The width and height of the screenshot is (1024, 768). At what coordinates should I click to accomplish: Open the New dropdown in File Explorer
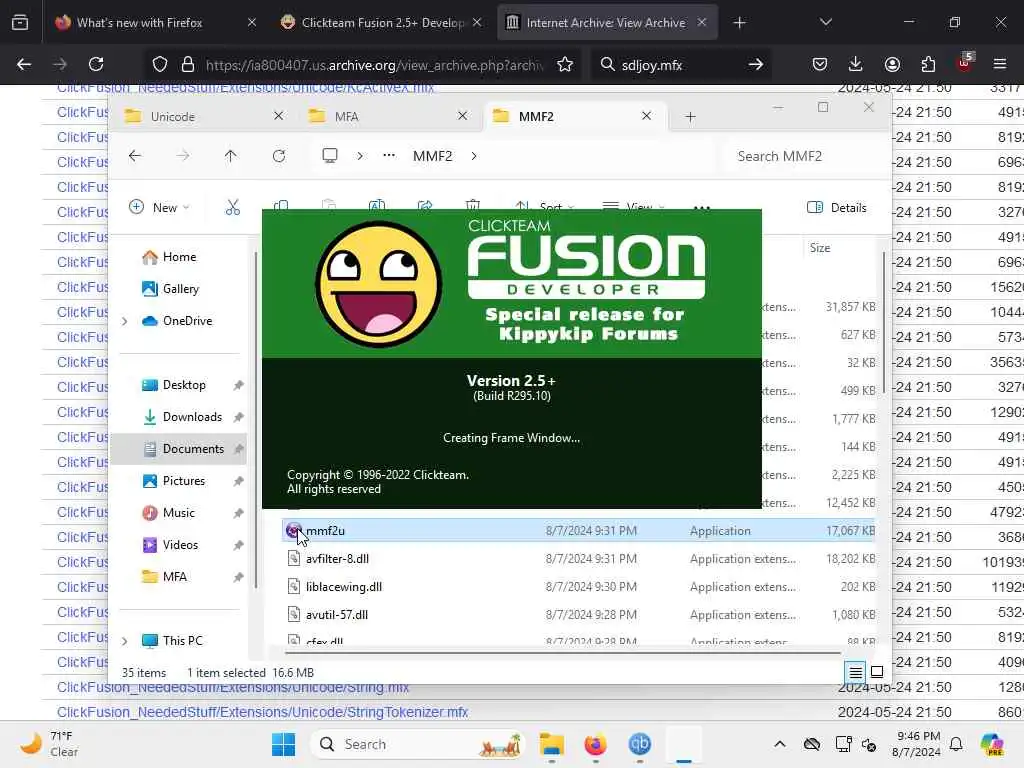[159, 208]
